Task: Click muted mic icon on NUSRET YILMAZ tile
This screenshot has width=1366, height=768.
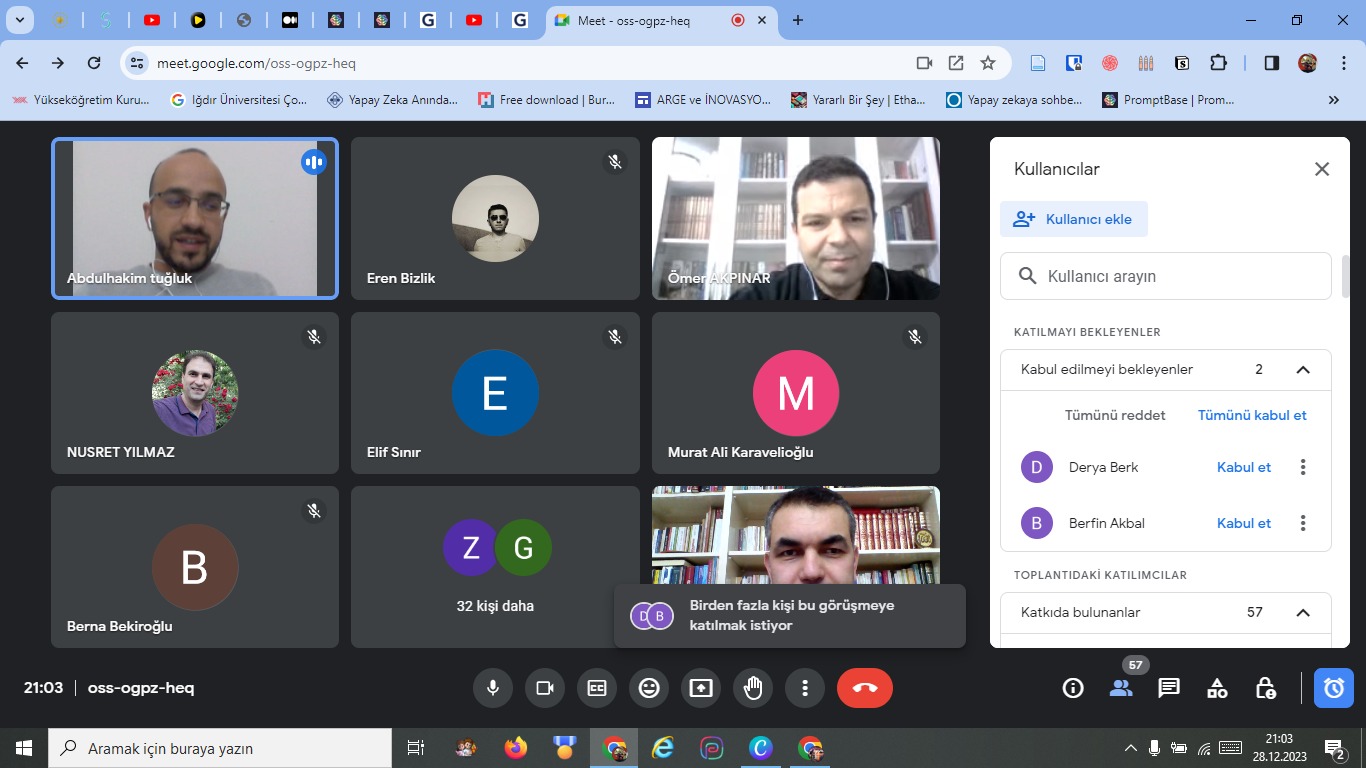Action: point(314,337)
